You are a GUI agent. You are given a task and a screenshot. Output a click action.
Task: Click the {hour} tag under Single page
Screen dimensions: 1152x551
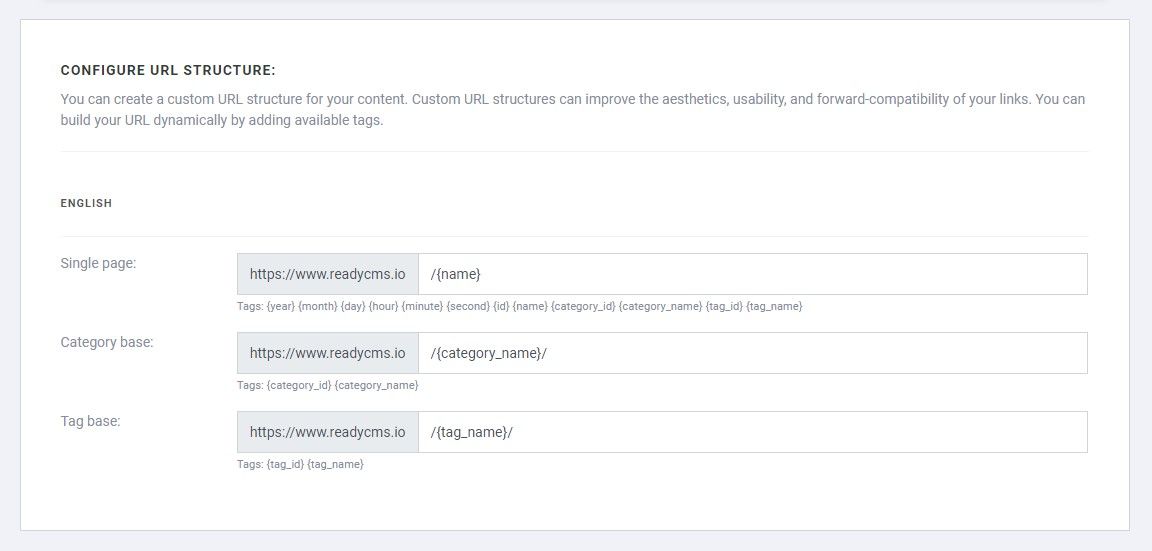pos(383,306)
